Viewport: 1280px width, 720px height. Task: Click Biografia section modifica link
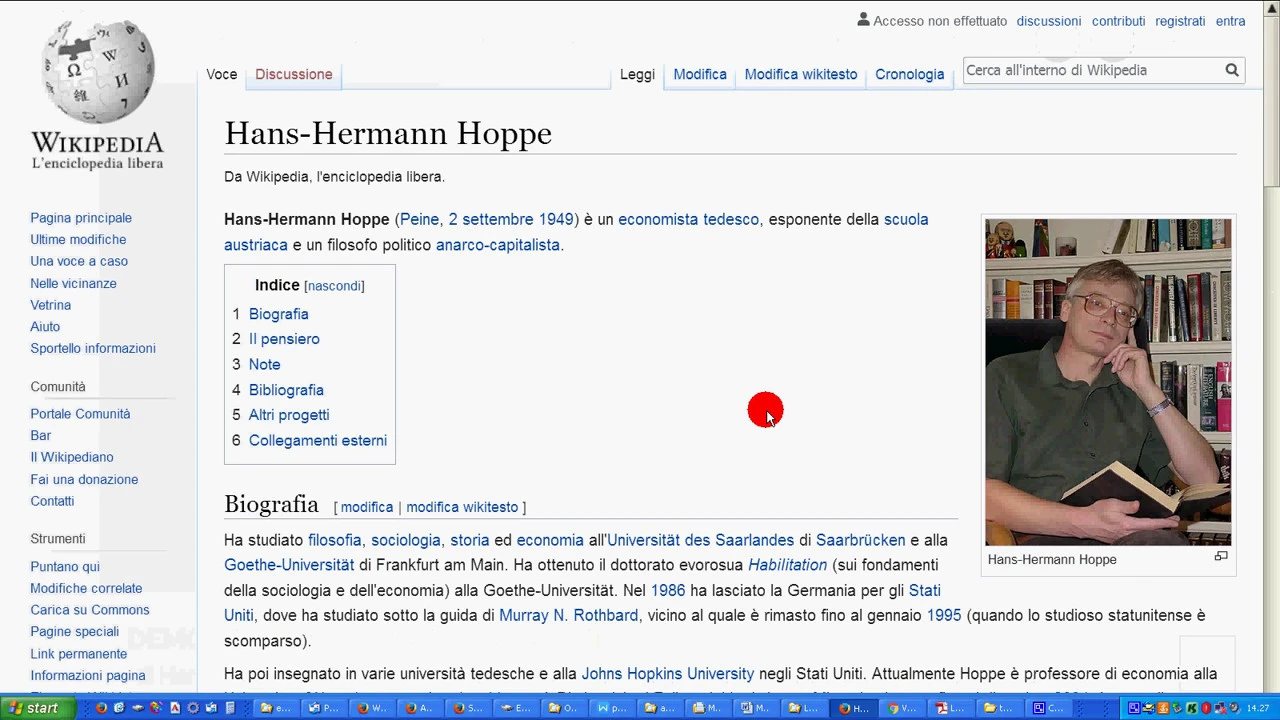tap(367, 507)
